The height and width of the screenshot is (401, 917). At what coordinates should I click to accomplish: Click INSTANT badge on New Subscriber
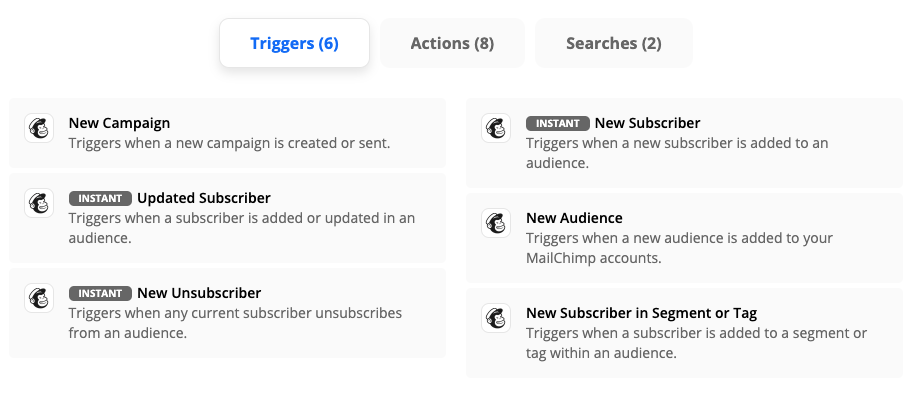pyautogui.click(x=557, y=123)
